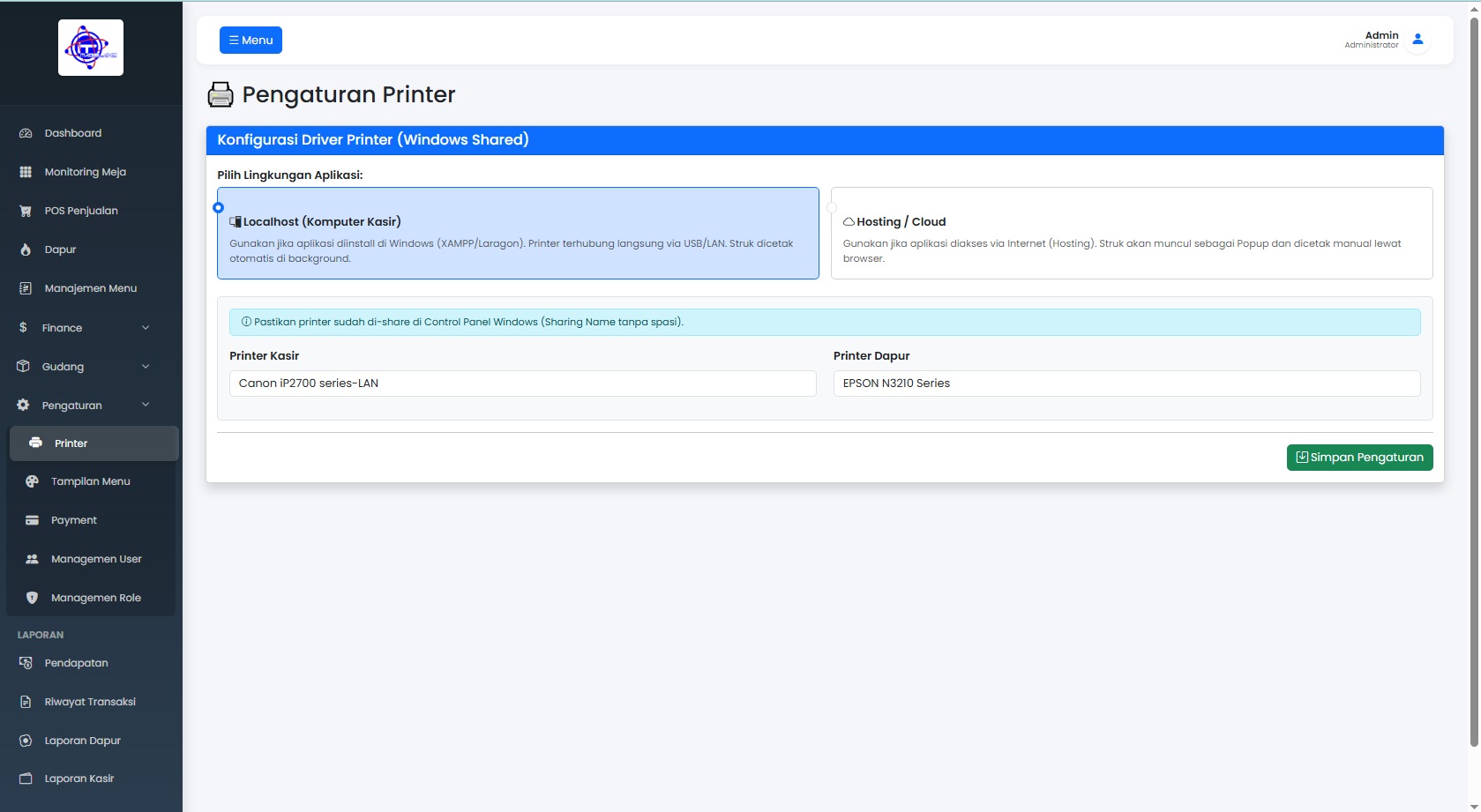Select the Localhost radio button
This screenshot has width=1481, height=812.
click(x=219, y=208)
